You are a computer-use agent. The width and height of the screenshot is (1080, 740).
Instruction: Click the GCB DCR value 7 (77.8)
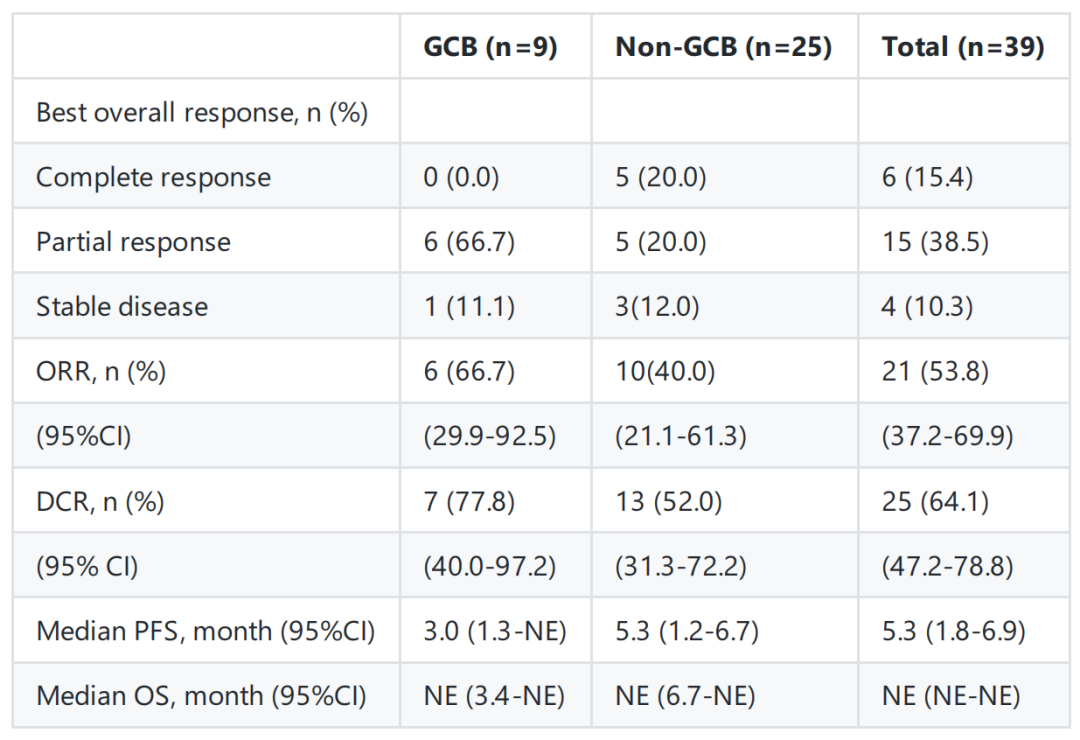pyautogui.click(x=469, y=501)
